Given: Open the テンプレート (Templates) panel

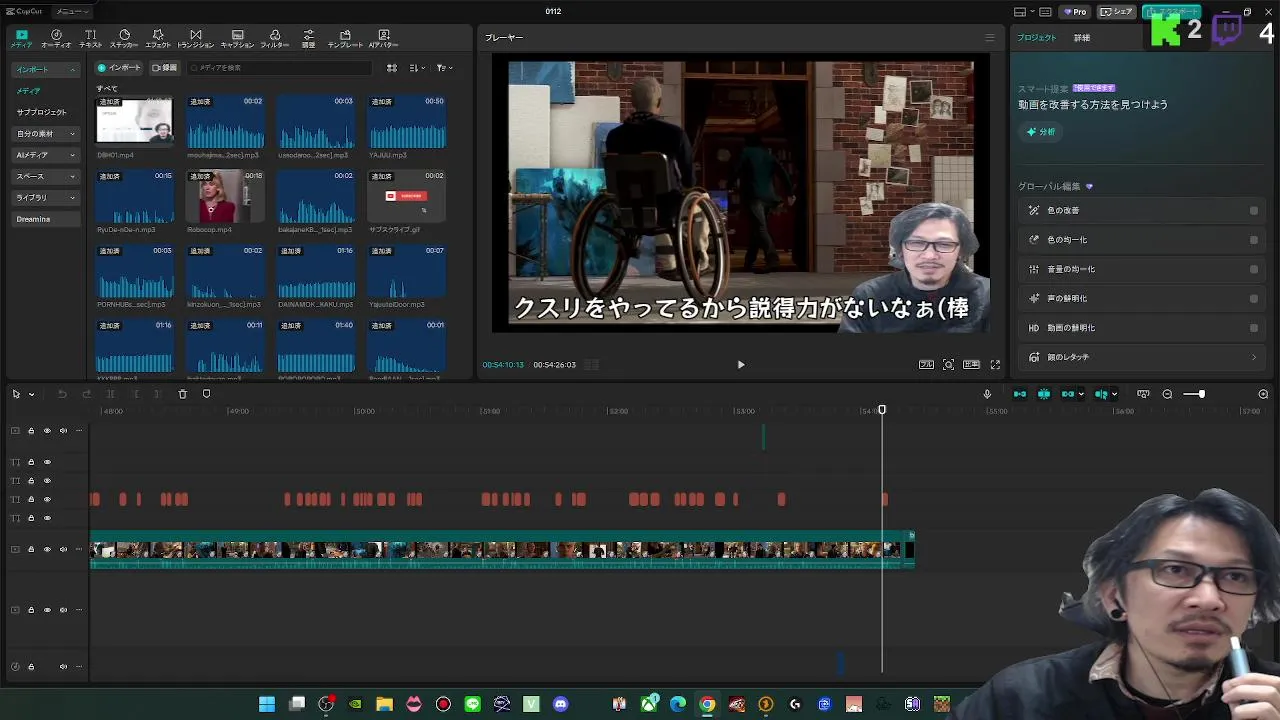Looking at the screenshot, I should tap(345, 39).
